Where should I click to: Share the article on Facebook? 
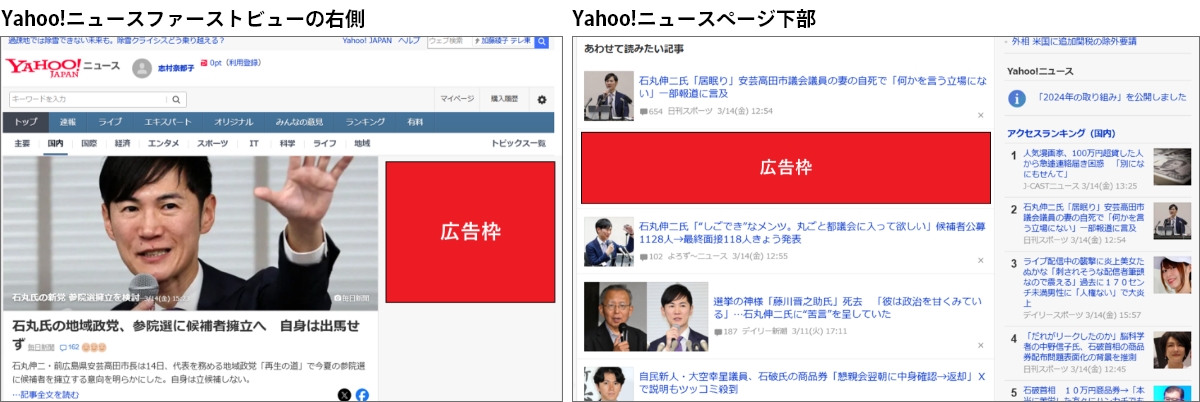tap(362, 394)
